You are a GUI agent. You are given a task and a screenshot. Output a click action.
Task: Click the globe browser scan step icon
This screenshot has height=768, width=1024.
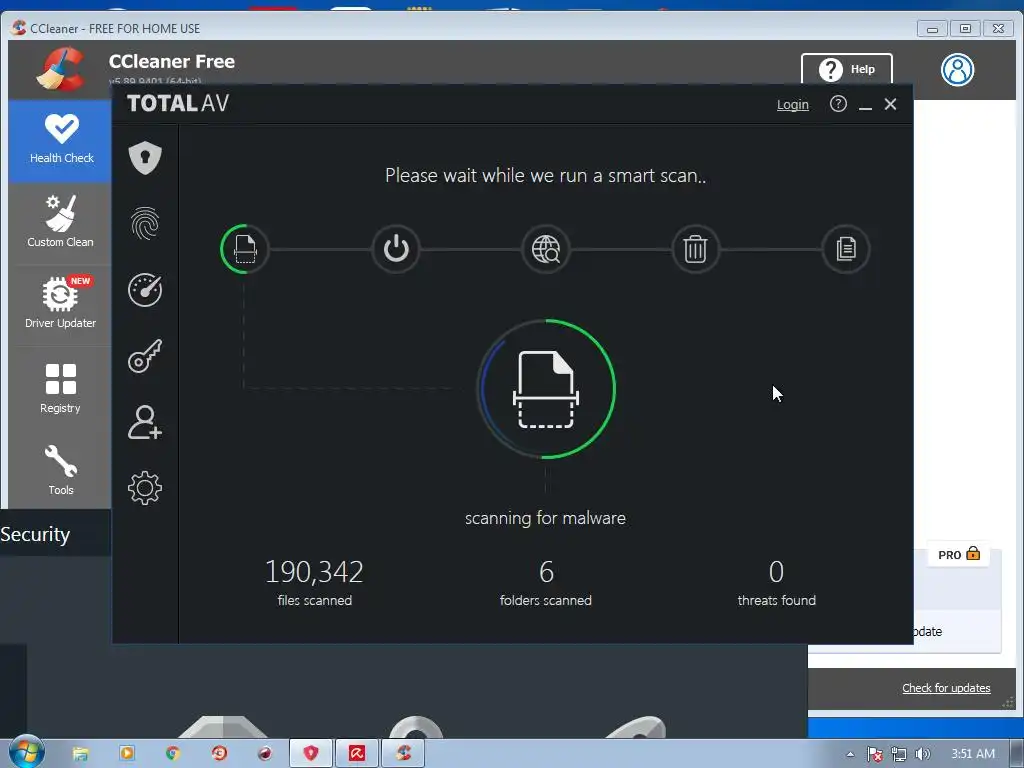[x=546, y=249]
